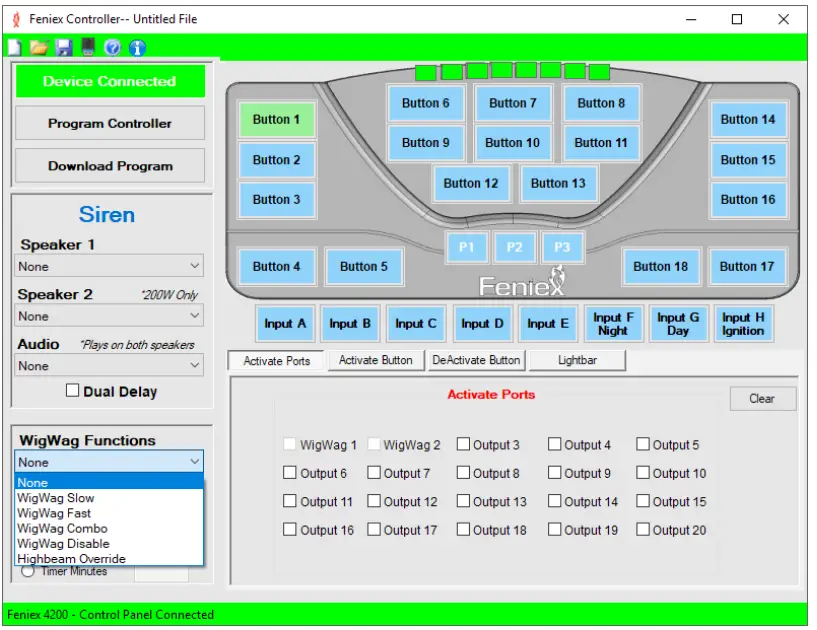Choose WigWag Slow from the list

point(109,498)
